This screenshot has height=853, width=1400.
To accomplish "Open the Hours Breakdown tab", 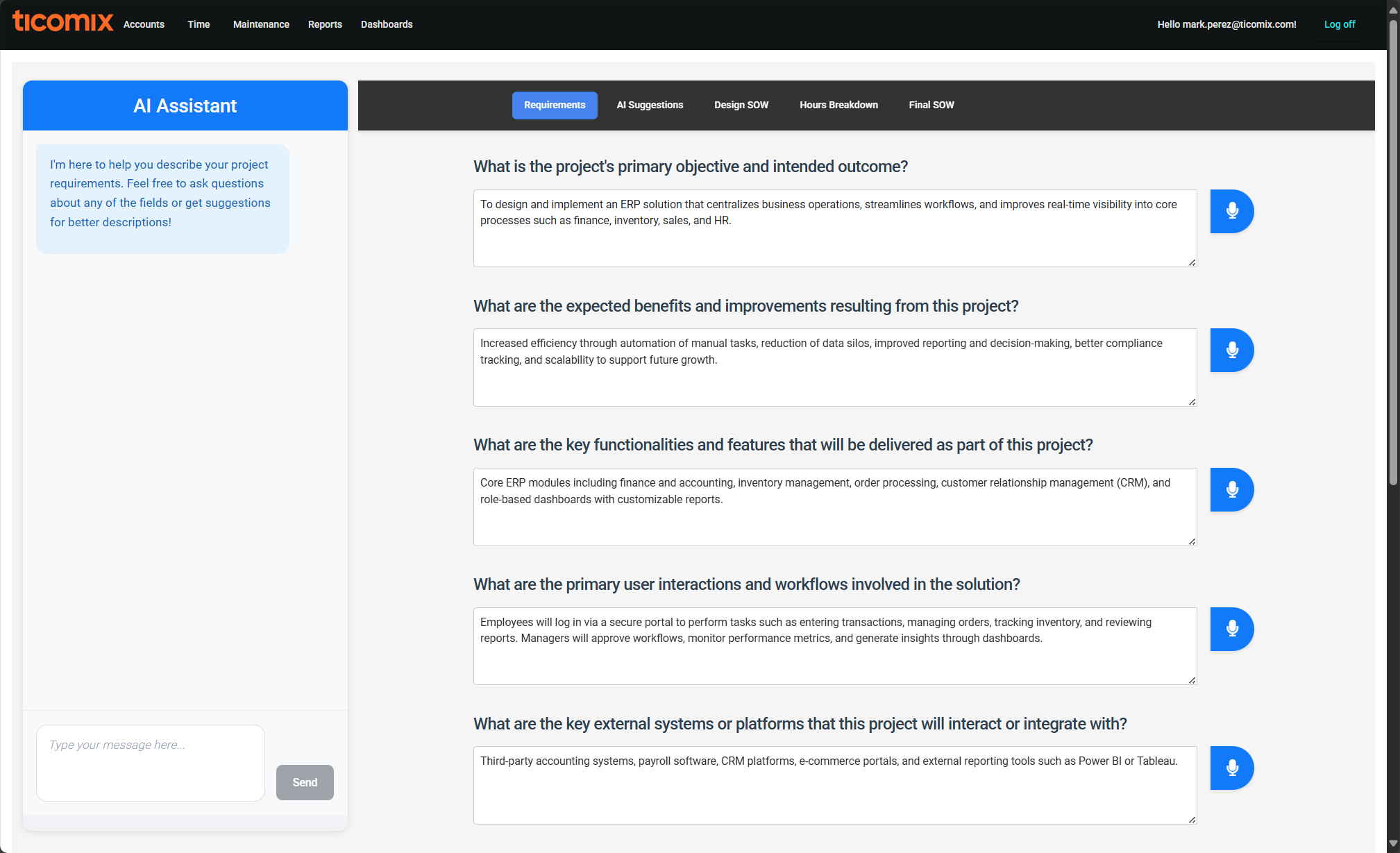I will (x=838, y=105).
